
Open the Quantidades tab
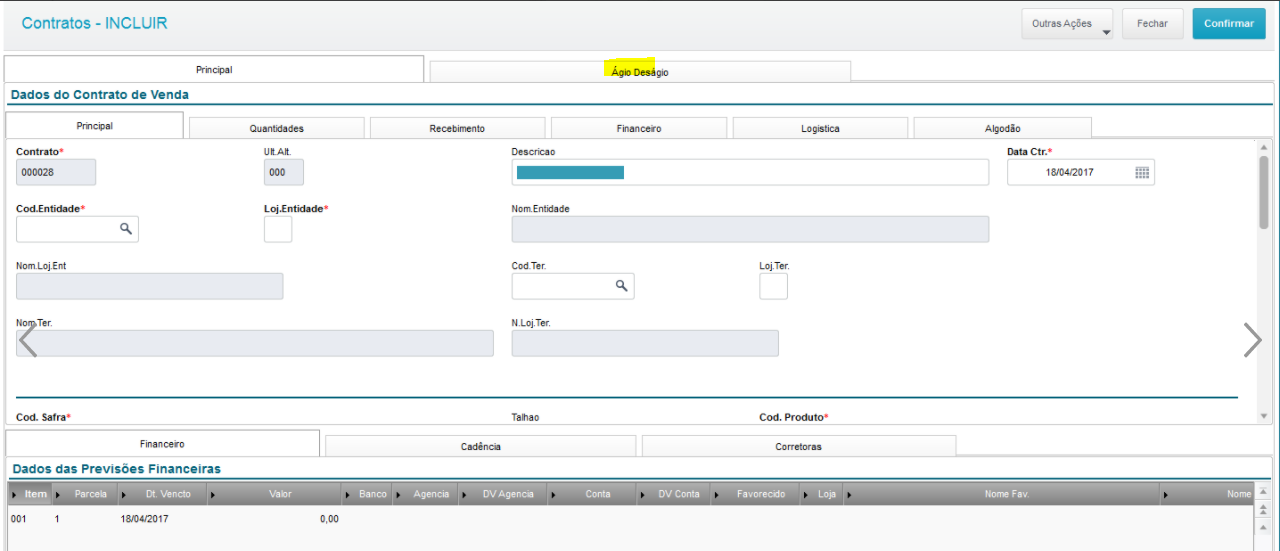tap(277, 128)
